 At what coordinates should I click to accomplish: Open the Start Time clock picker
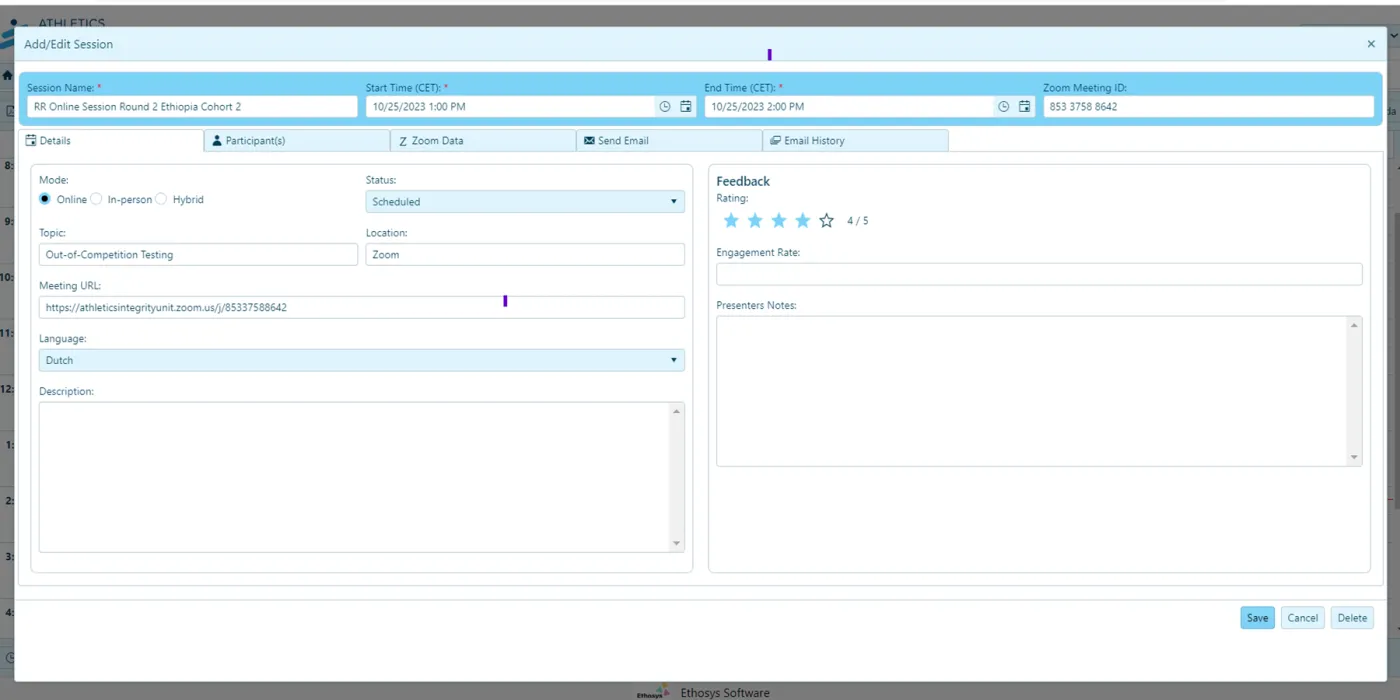pos(665,106)
